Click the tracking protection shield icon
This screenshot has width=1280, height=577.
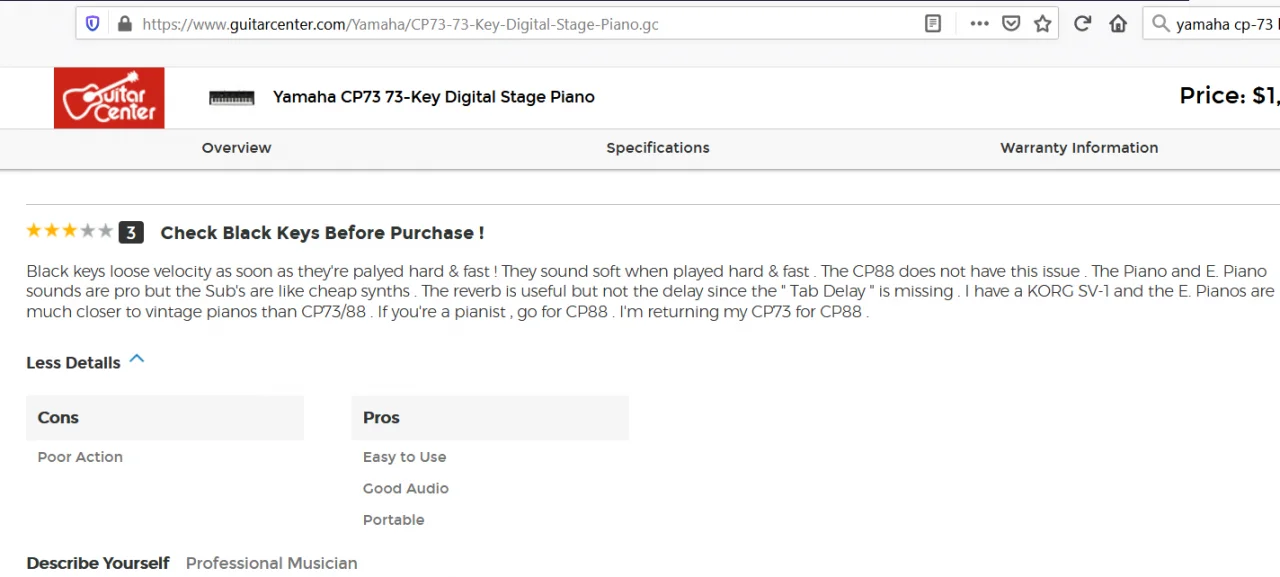tap(93, 24)
